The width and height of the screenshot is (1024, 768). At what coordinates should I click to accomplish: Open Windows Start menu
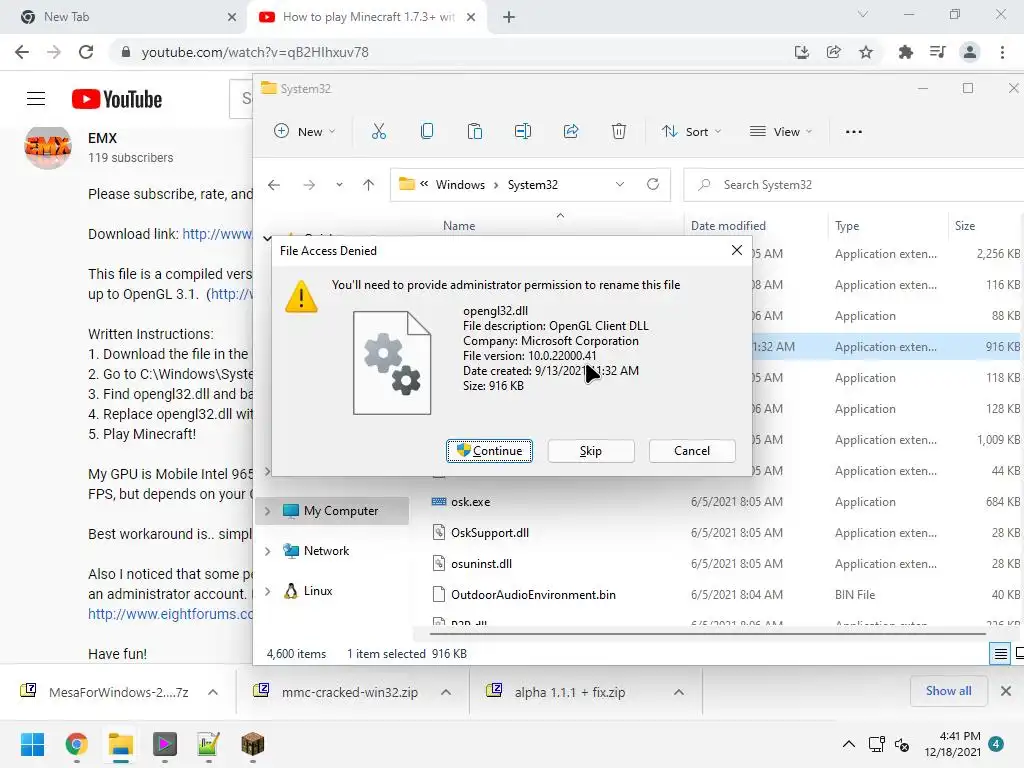pos(32,744)
